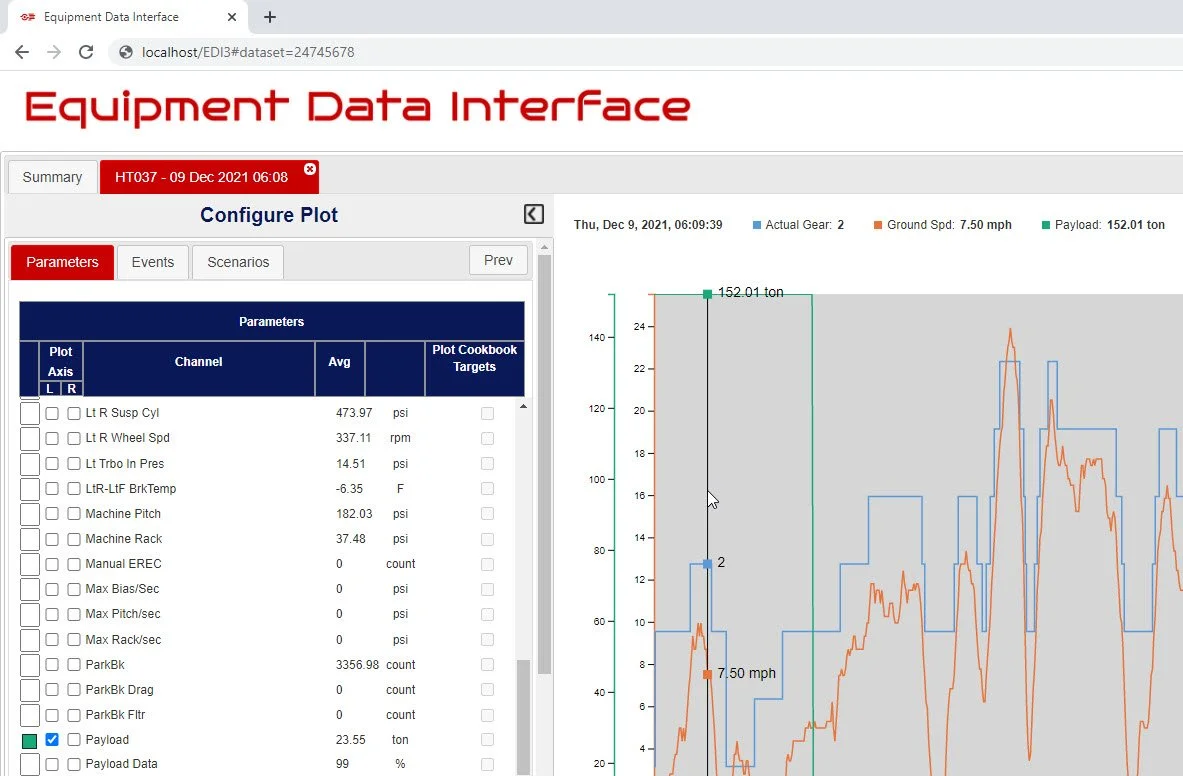Switch to the Parameters tab
The height and width of the screenshot is (776, 1183).
pos(63,262)
